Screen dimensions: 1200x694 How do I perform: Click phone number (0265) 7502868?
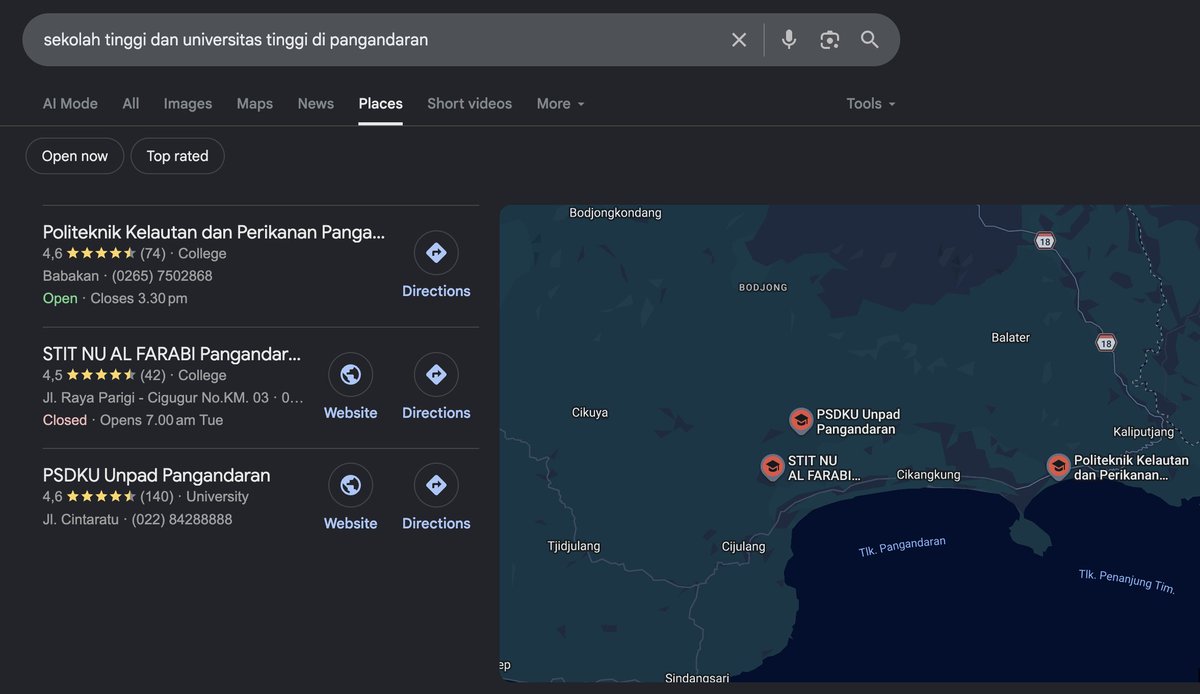tap(162, 276)
